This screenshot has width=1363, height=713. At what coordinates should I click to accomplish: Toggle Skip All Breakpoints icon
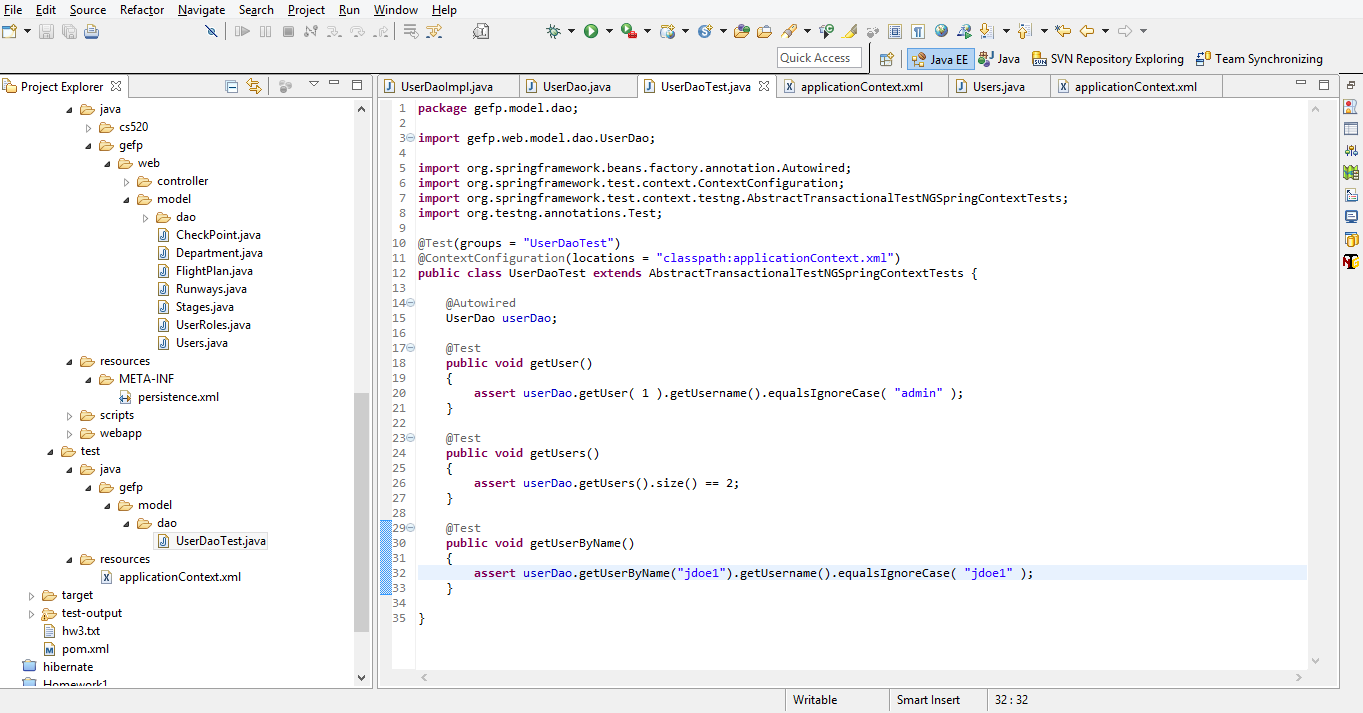tap(211, 32)
